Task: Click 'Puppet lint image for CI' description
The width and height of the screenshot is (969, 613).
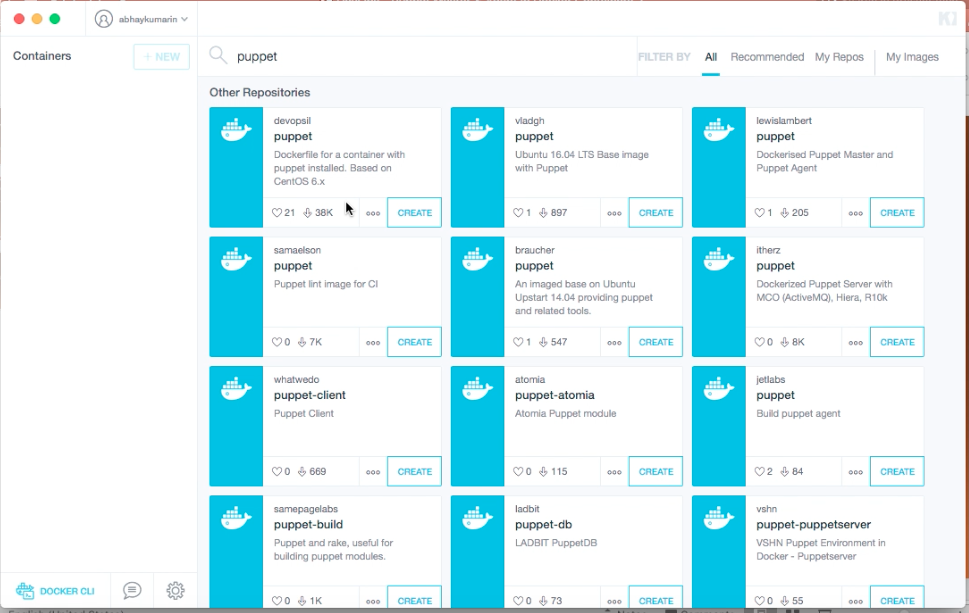Action: [x=326, y=284]
